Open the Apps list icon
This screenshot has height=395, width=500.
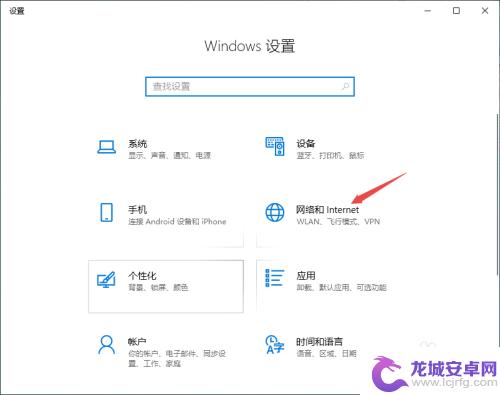click(x=275, y=278)
